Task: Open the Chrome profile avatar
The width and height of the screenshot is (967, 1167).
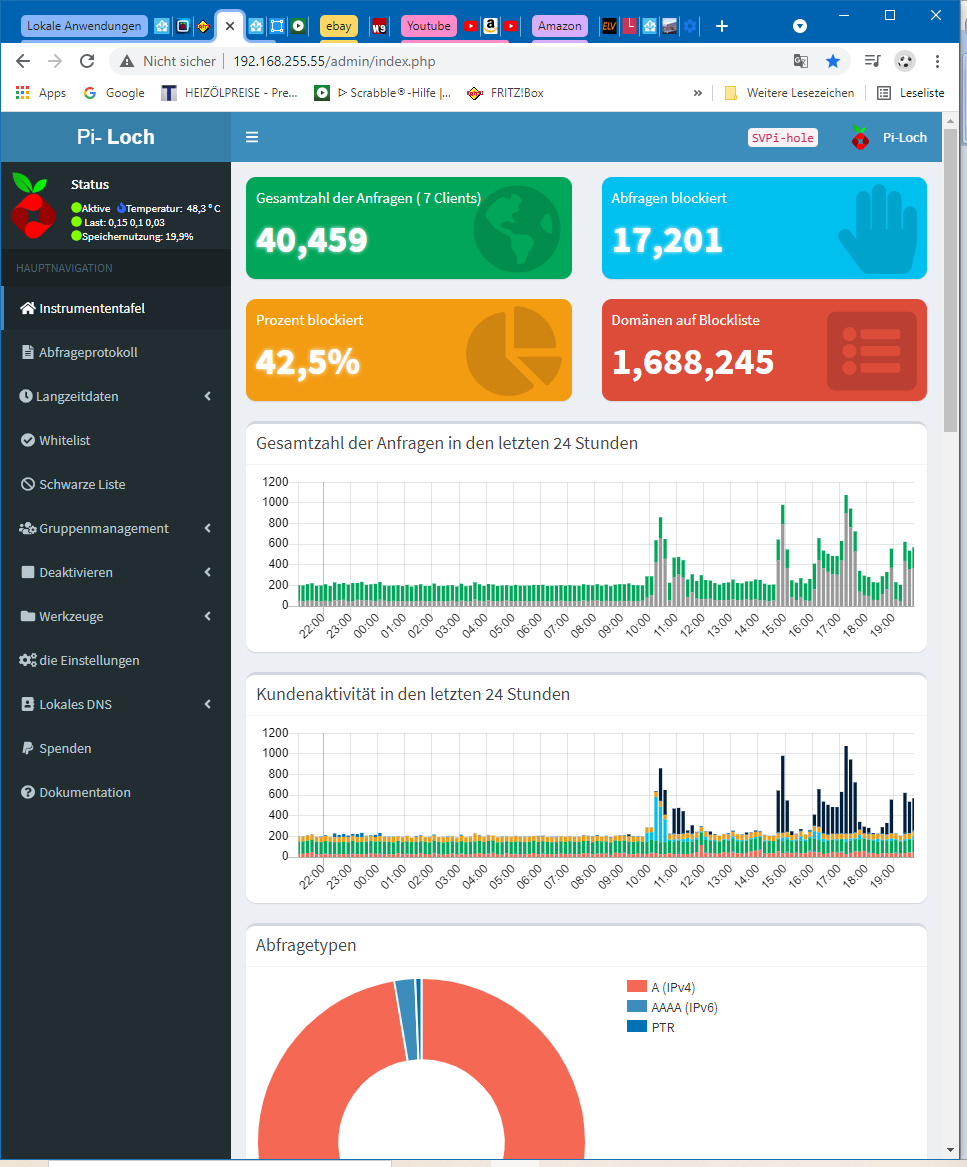Action: (905, 61)
